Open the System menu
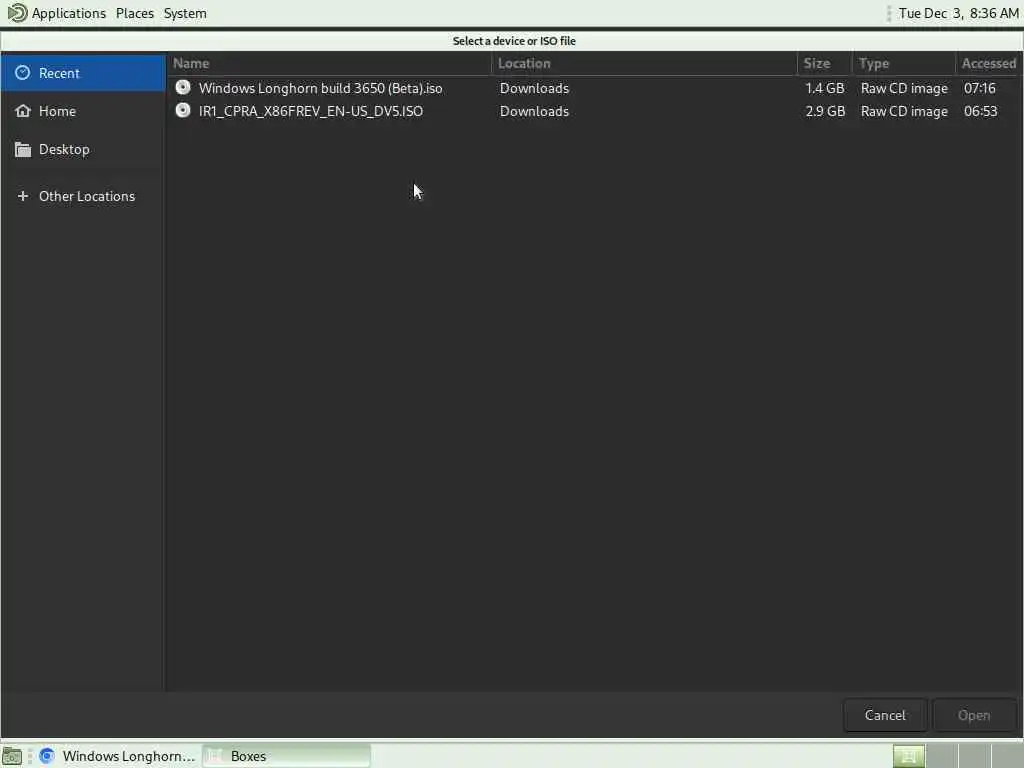Image resolution: width=1024 pixels, height=768 pixels. [x=185, y=13]
